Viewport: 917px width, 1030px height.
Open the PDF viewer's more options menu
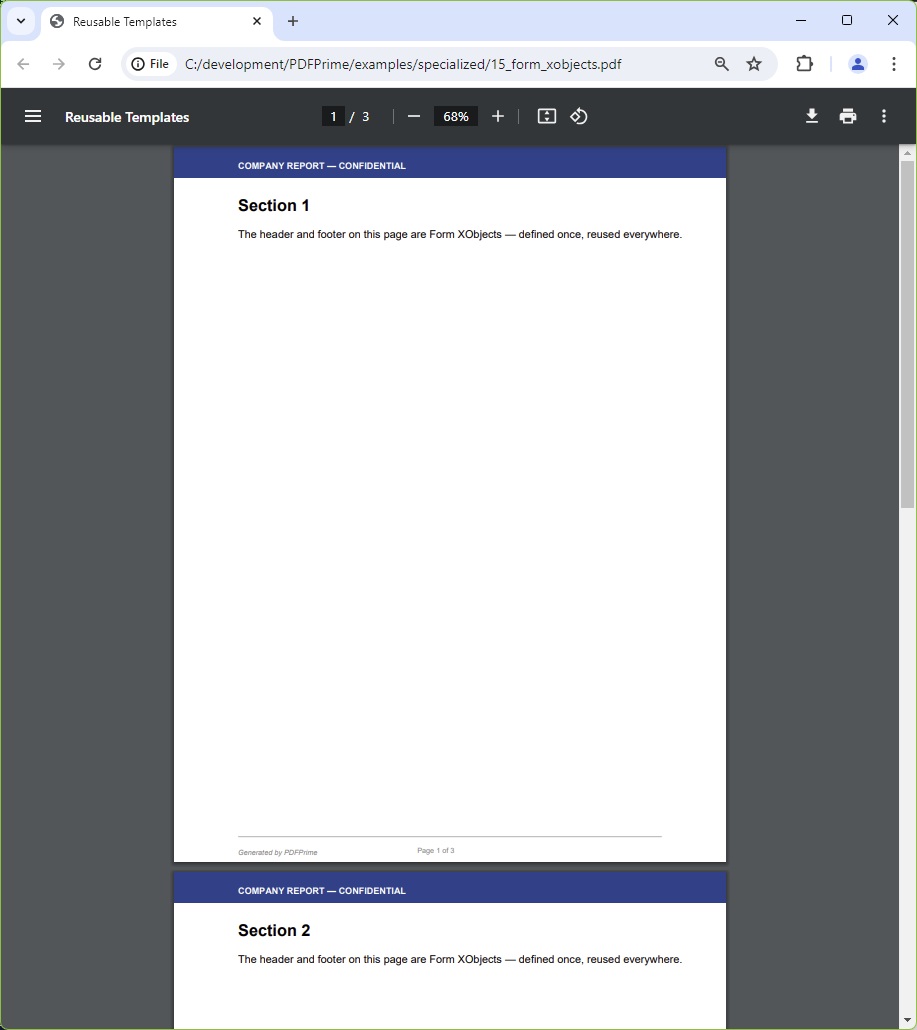point(884,116)
